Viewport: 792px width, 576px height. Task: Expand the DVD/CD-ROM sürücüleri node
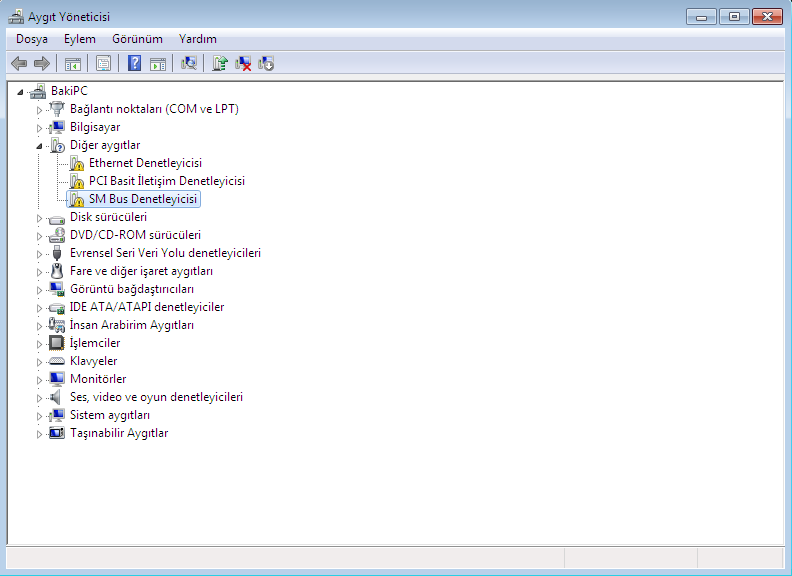tap(39, 236)
